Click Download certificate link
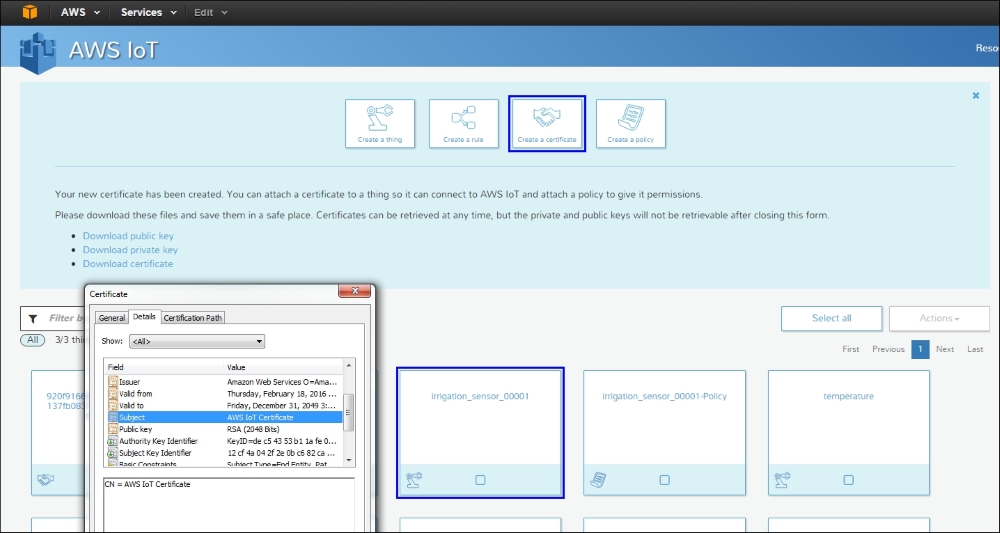The width and height of the screenshot is (1000, 533). (x=128, y=263)
